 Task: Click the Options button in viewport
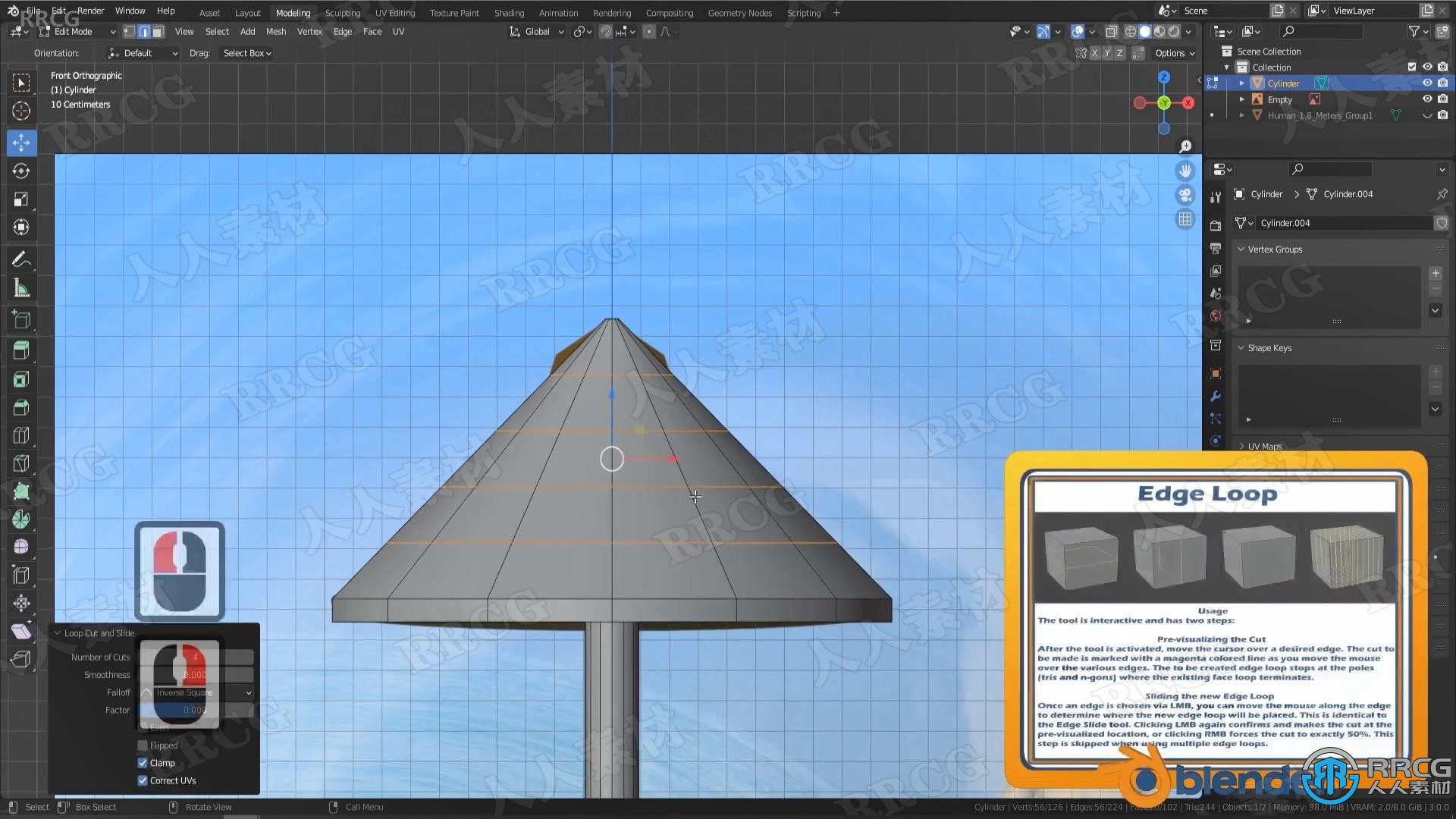click(1173, 53)
